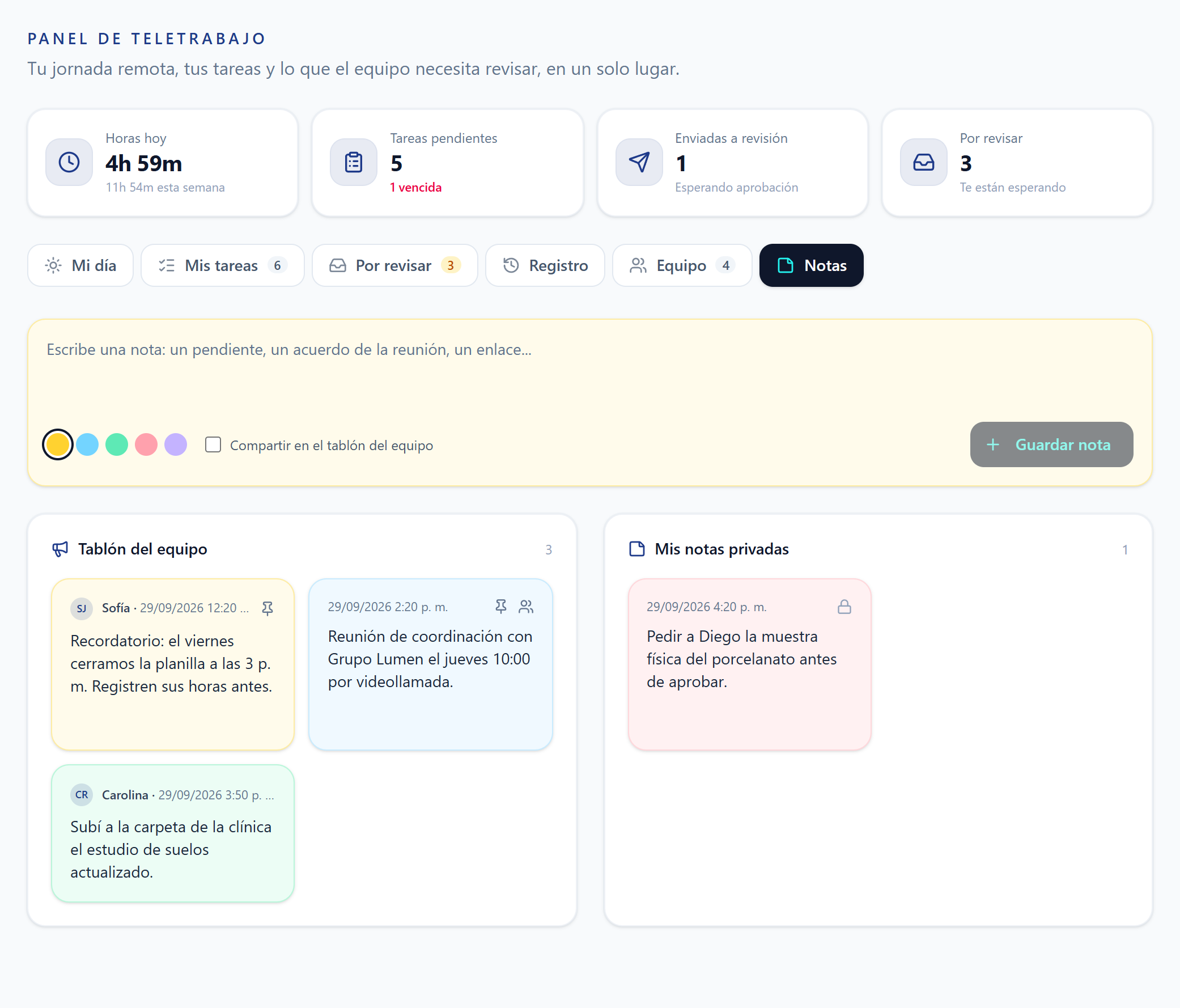Image resolution: width=1180 pixels, height=1008 pixels.
Task: Click the 'Mis notas privadas' heading
Action: [721, 549]
